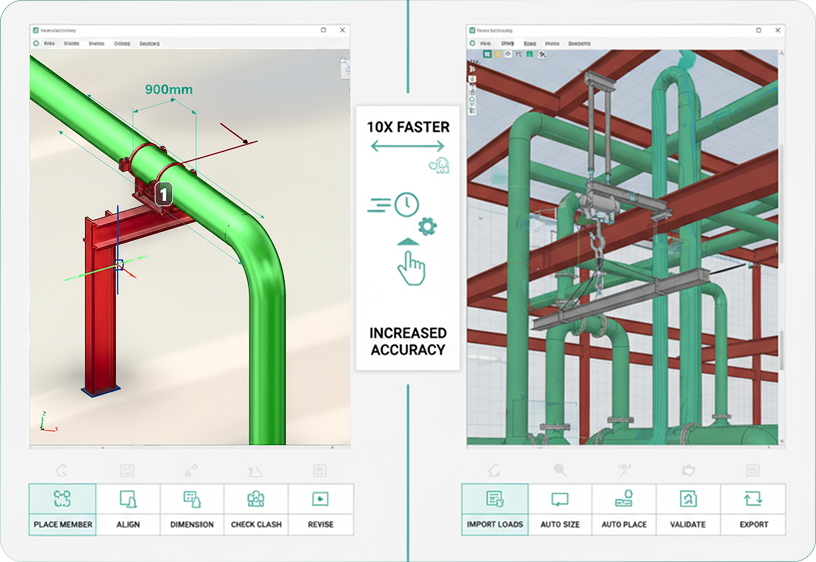Maximize the left pipe model window

click(325, 31)
